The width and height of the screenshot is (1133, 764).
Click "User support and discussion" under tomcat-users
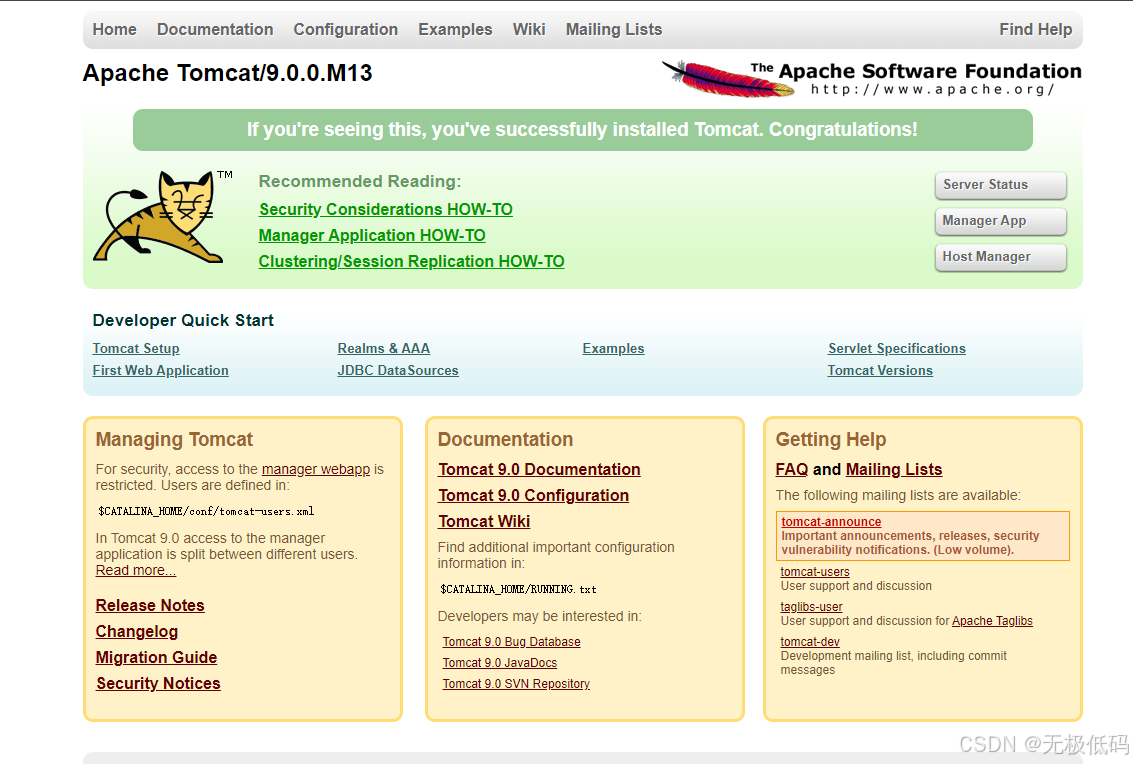click(856, 586)
